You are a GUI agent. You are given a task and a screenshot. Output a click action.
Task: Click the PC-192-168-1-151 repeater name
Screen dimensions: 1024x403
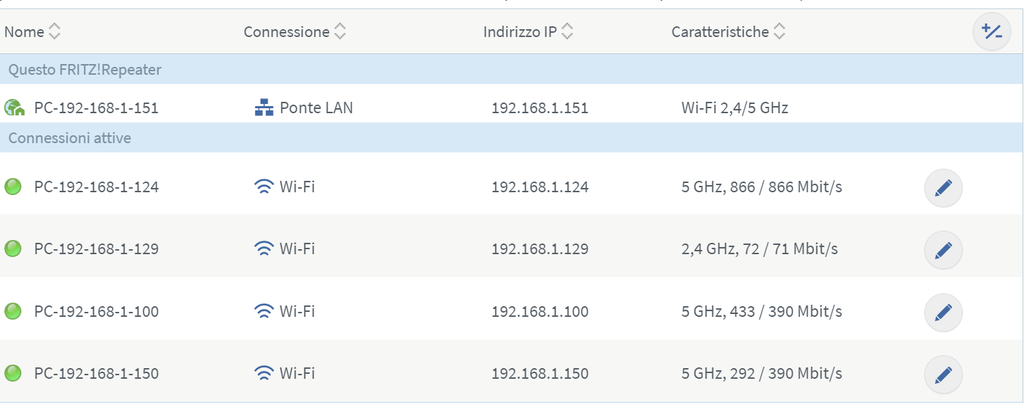[x=96, y=108]
